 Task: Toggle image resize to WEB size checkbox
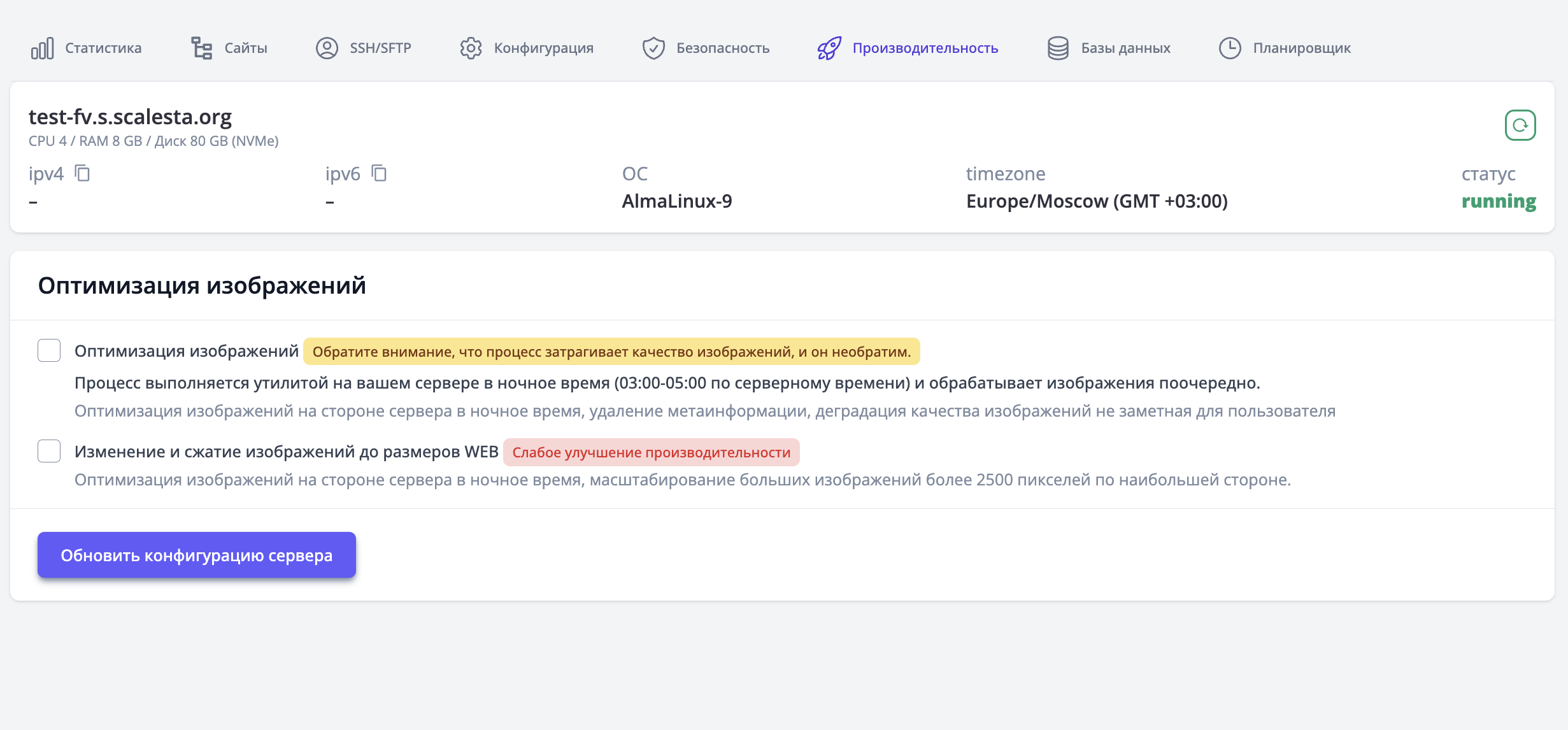49,451
